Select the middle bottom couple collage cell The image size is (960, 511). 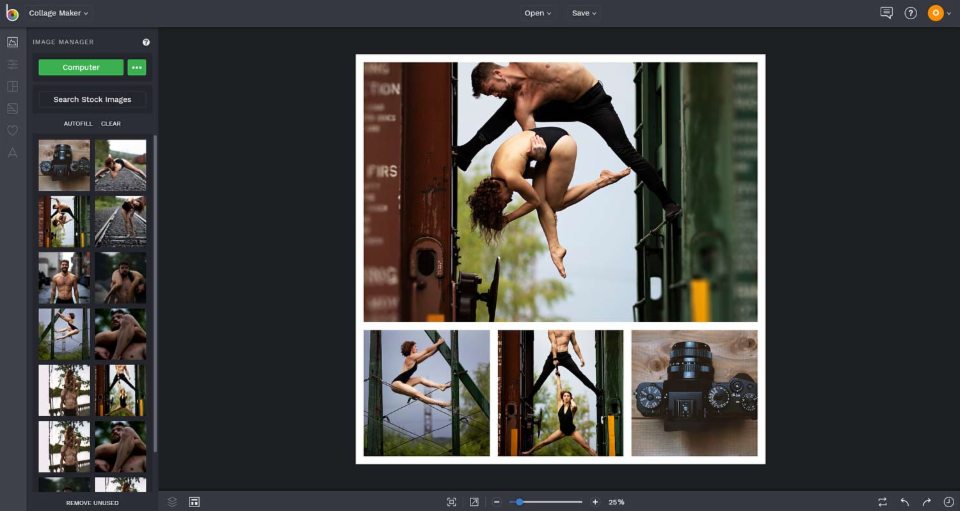pos(560,393)
